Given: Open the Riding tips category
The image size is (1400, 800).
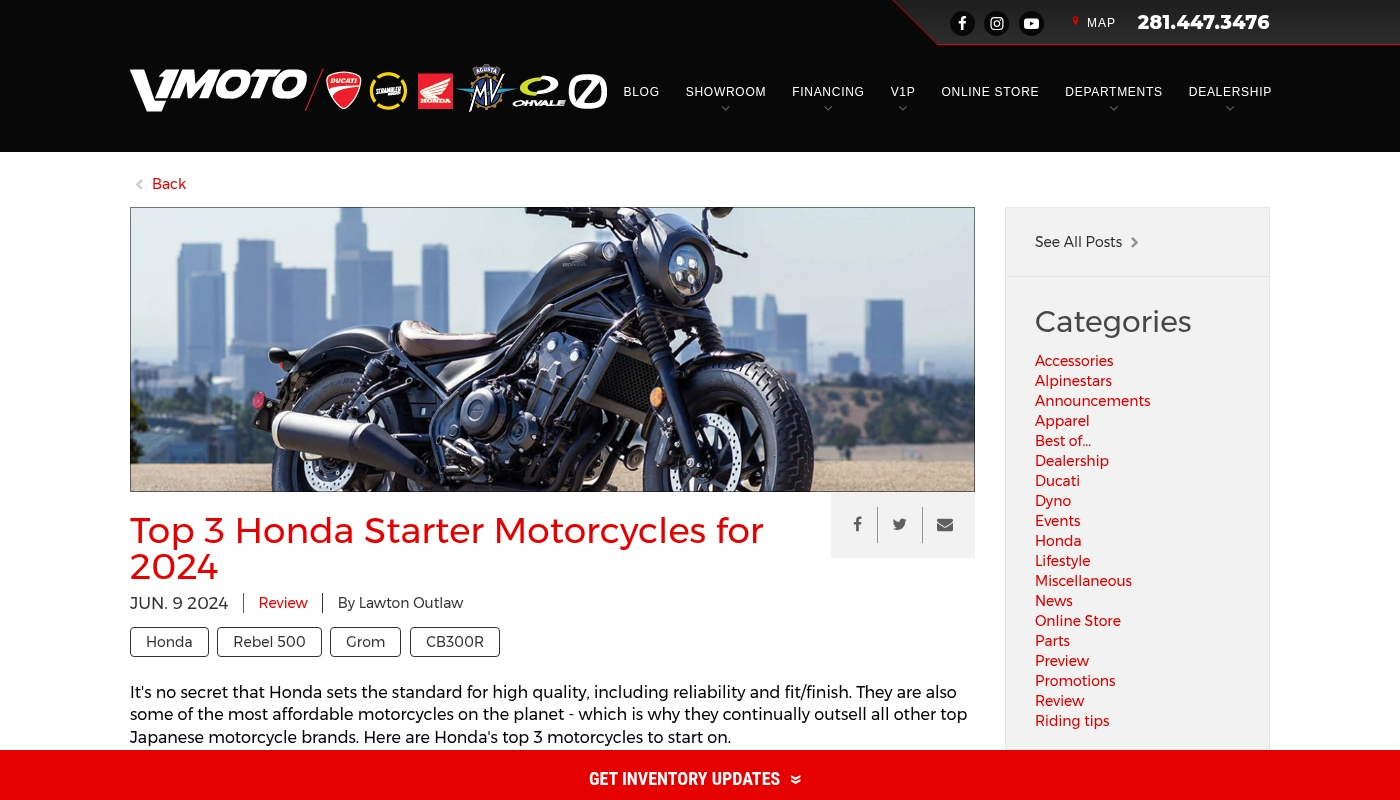Looking at the screenshot, I should pos(1072,721).
